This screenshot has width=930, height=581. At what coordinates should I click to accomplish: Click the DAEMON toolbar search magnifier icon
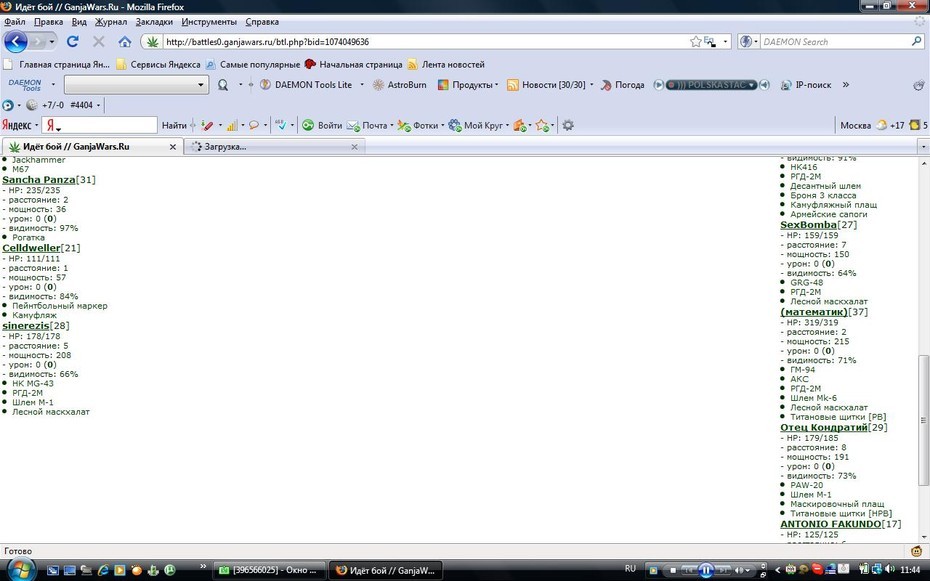click(223, 85)
